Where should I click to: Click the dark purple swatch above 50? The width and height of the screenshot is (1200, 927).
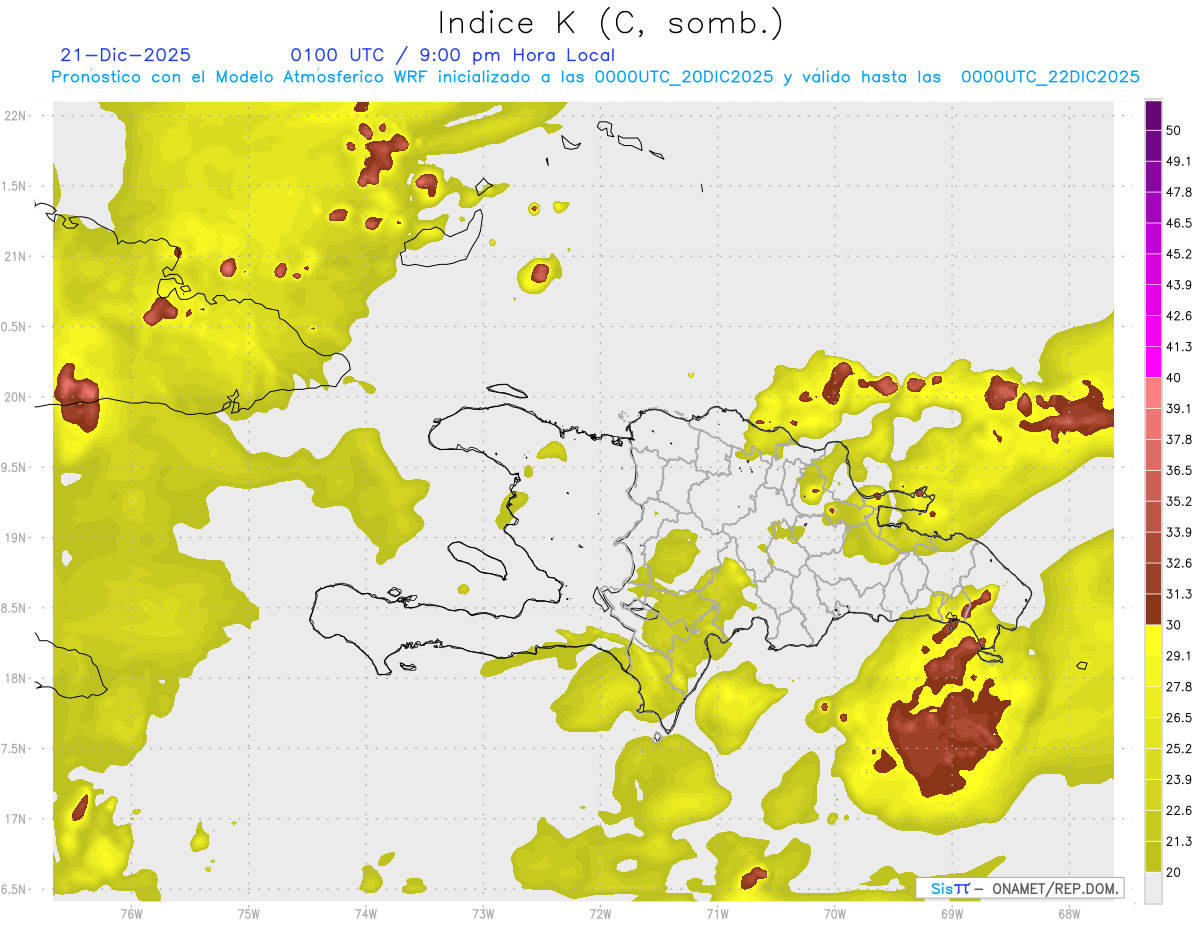[x=1153, y=115]
